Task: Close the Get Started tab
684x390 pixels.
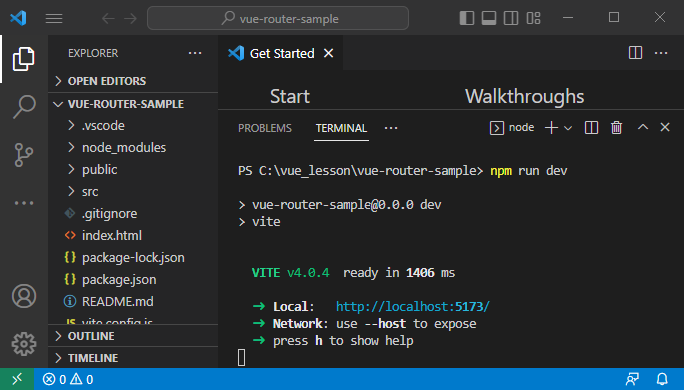Action: click(328, 53)
